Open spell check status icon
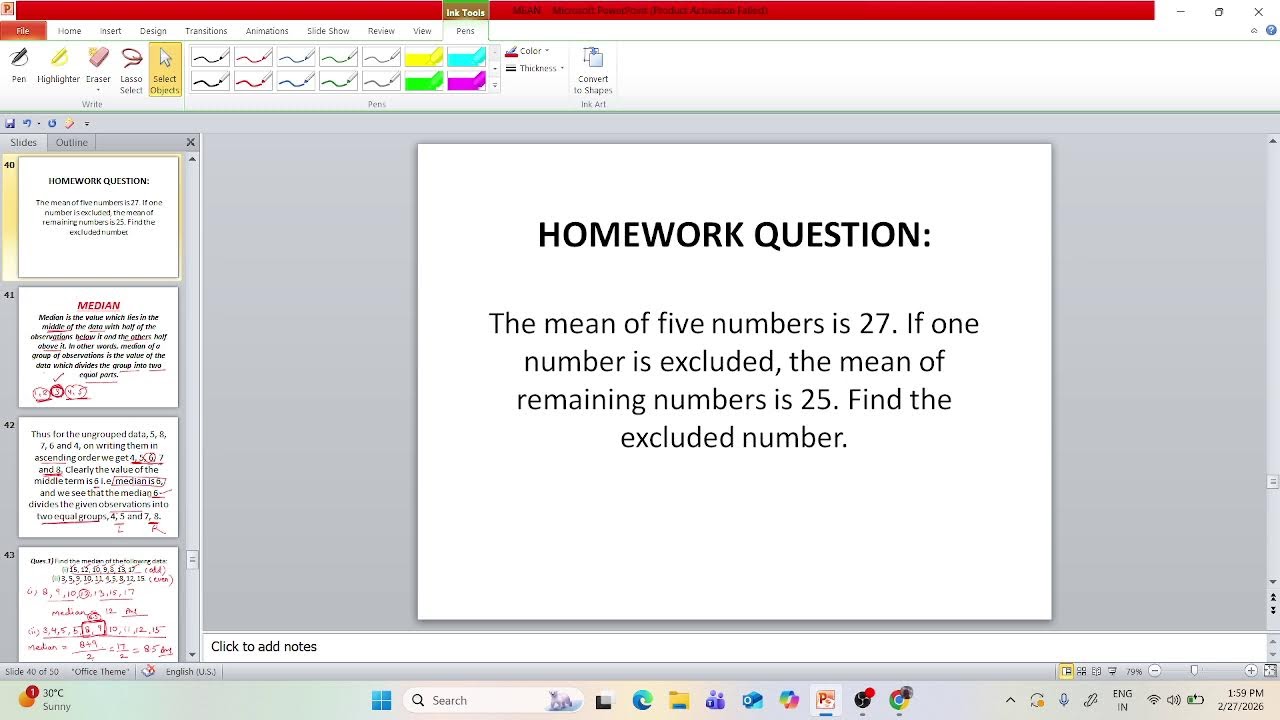The height and width of the screenshot is (720, 1280). pos(148,671)
